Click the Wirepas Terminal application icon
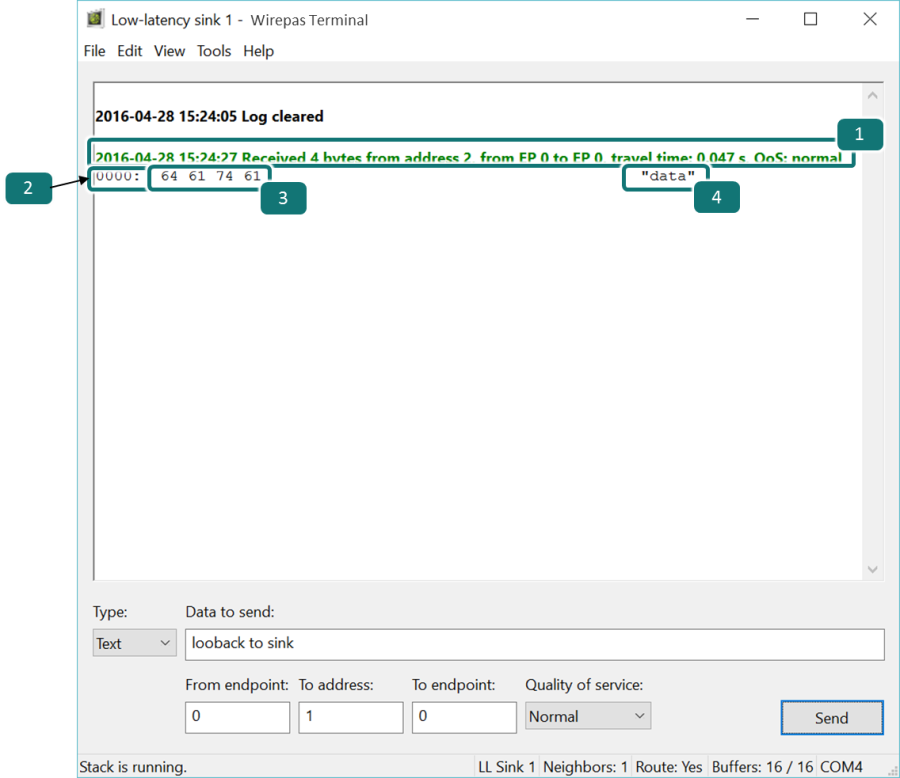Image resolution: width=900 pixels, height=778 pixels. click(95, 18)
